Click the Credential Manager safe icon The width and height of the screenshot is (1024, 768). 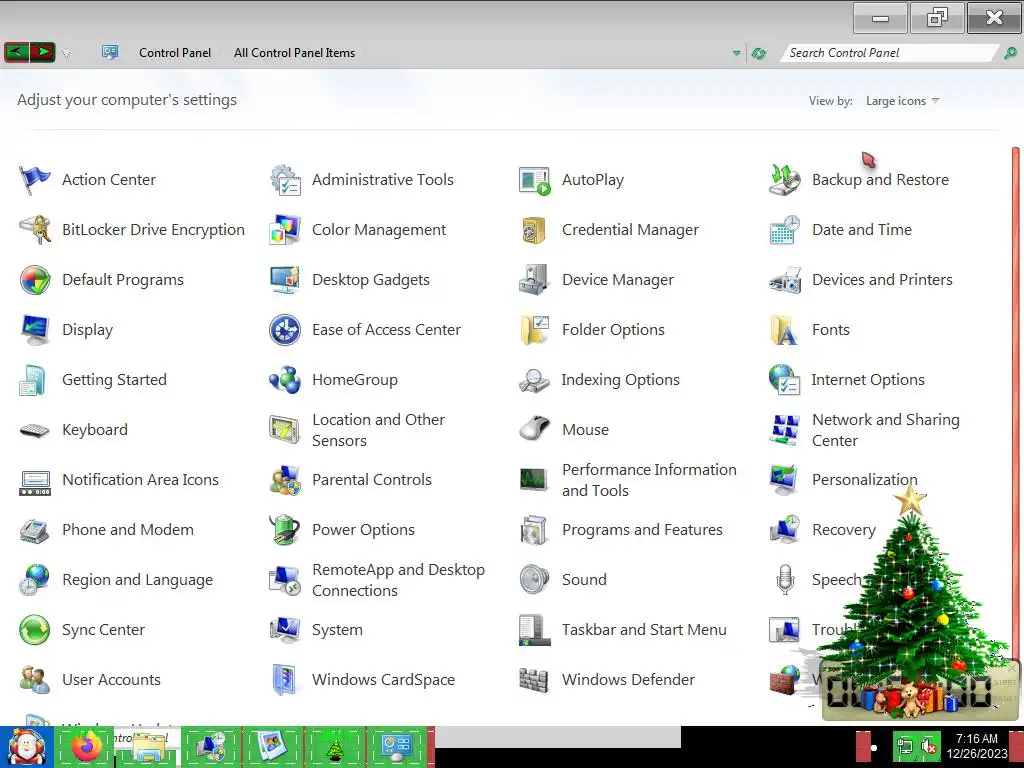click(535, 230)
